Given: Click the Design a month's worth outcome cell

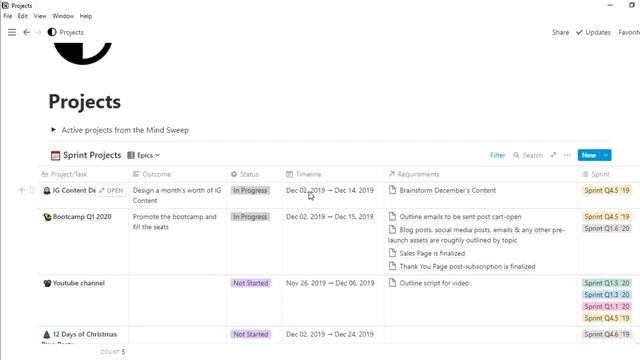Looking at the screenshot, I should tap(177, 195).
